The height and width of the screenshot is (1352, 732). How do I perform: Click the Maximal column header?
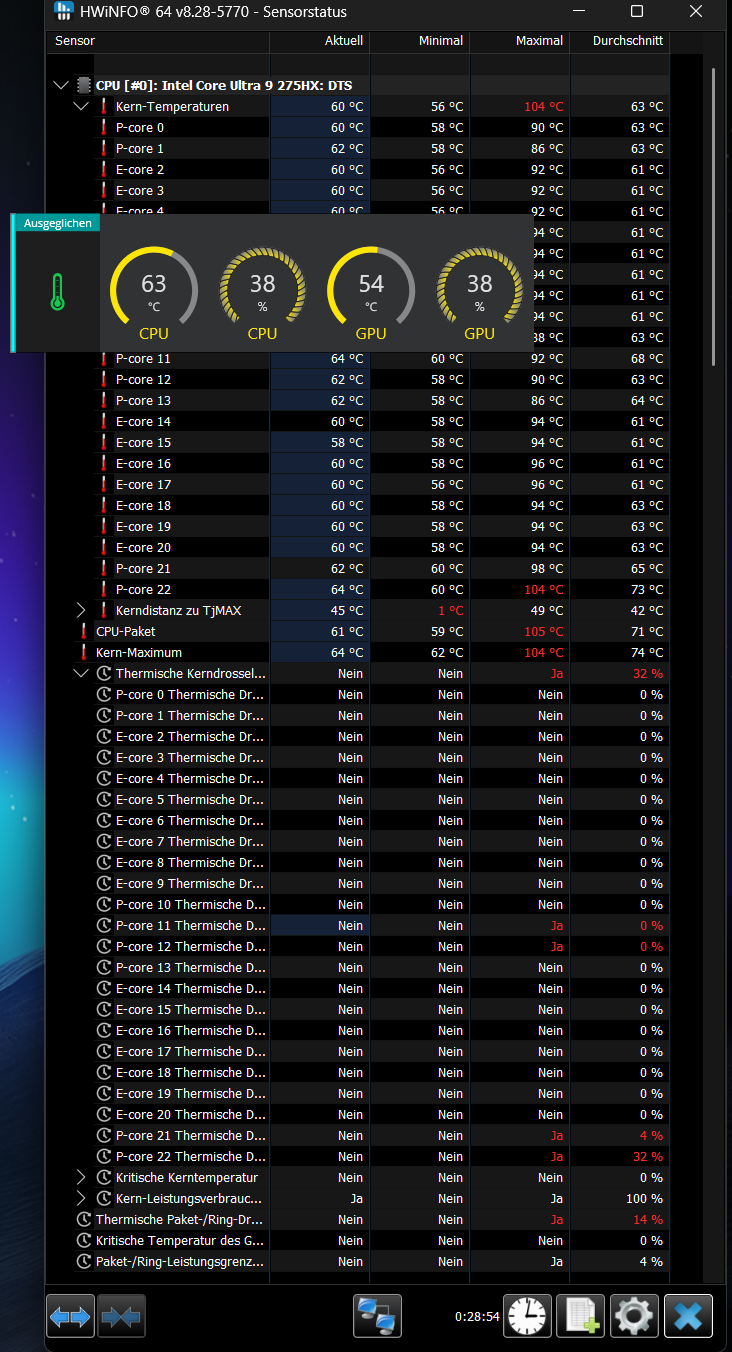[519, 42]
